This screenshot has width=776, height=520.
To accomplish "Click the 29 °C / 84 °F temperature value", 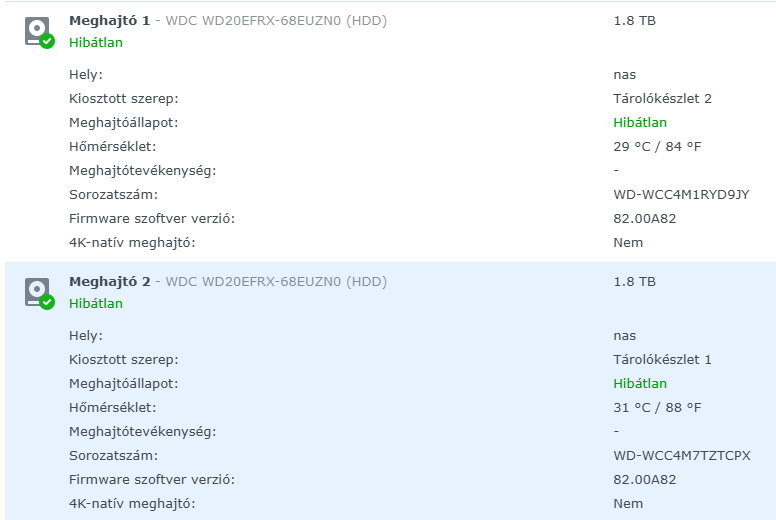I will [x=657, y=146].
